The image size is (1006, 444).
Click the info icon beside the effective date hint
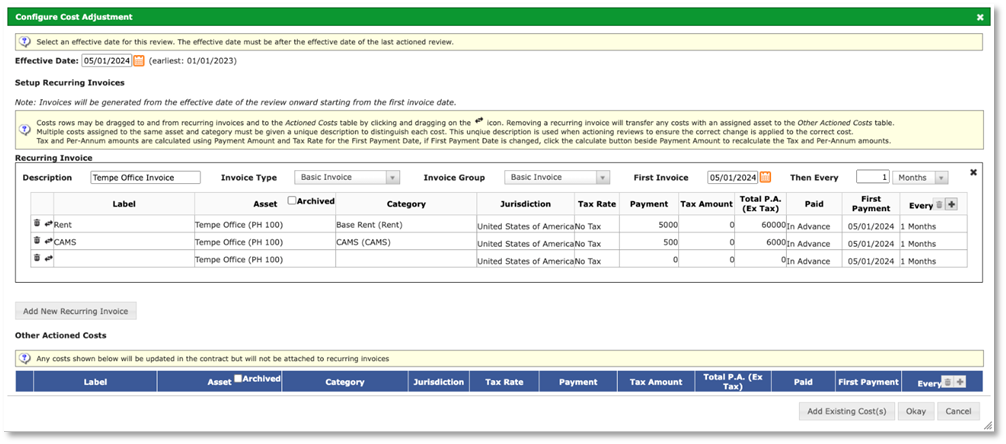24,42
